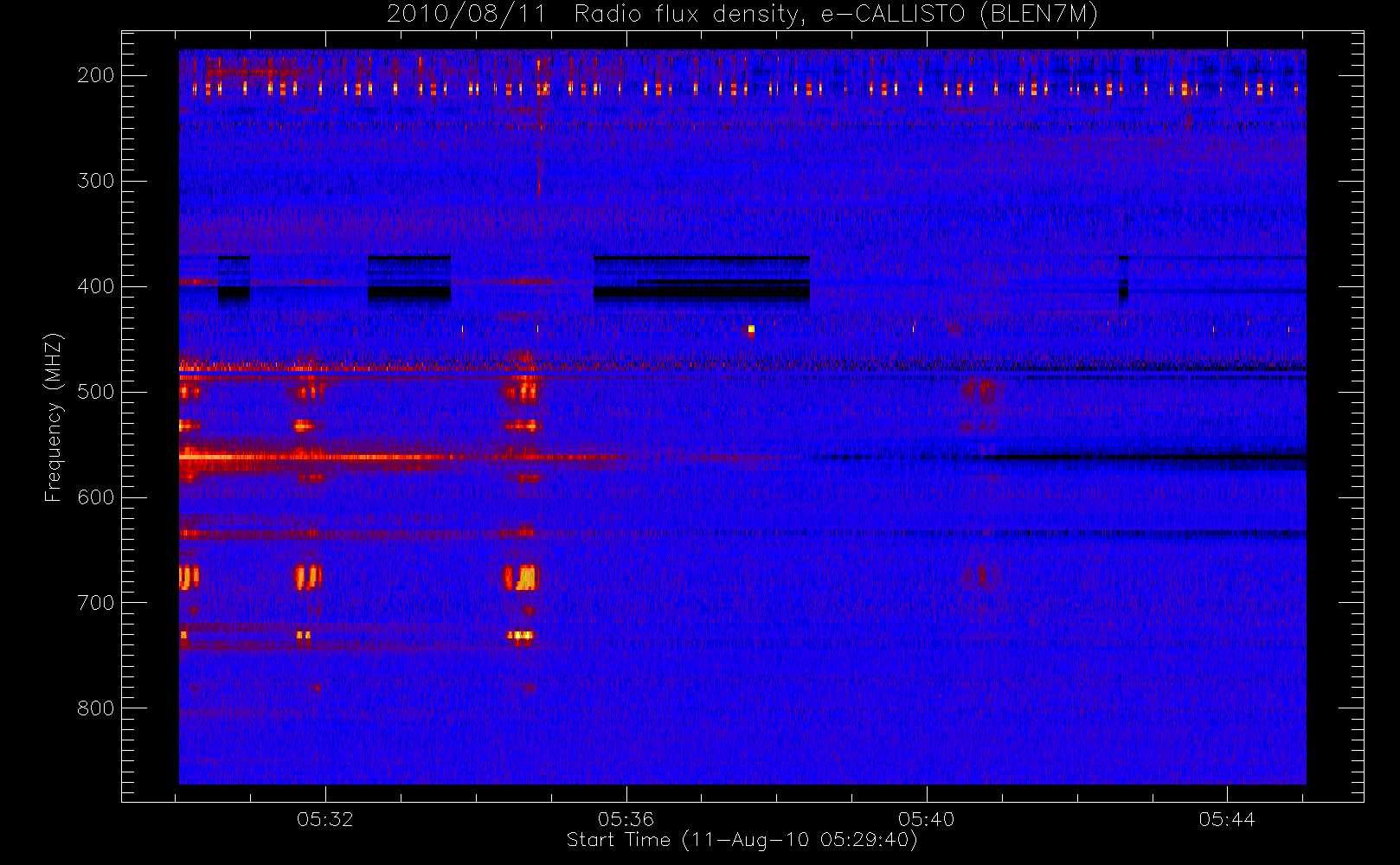Click the 800 frequency tick label

click(96, 708)
